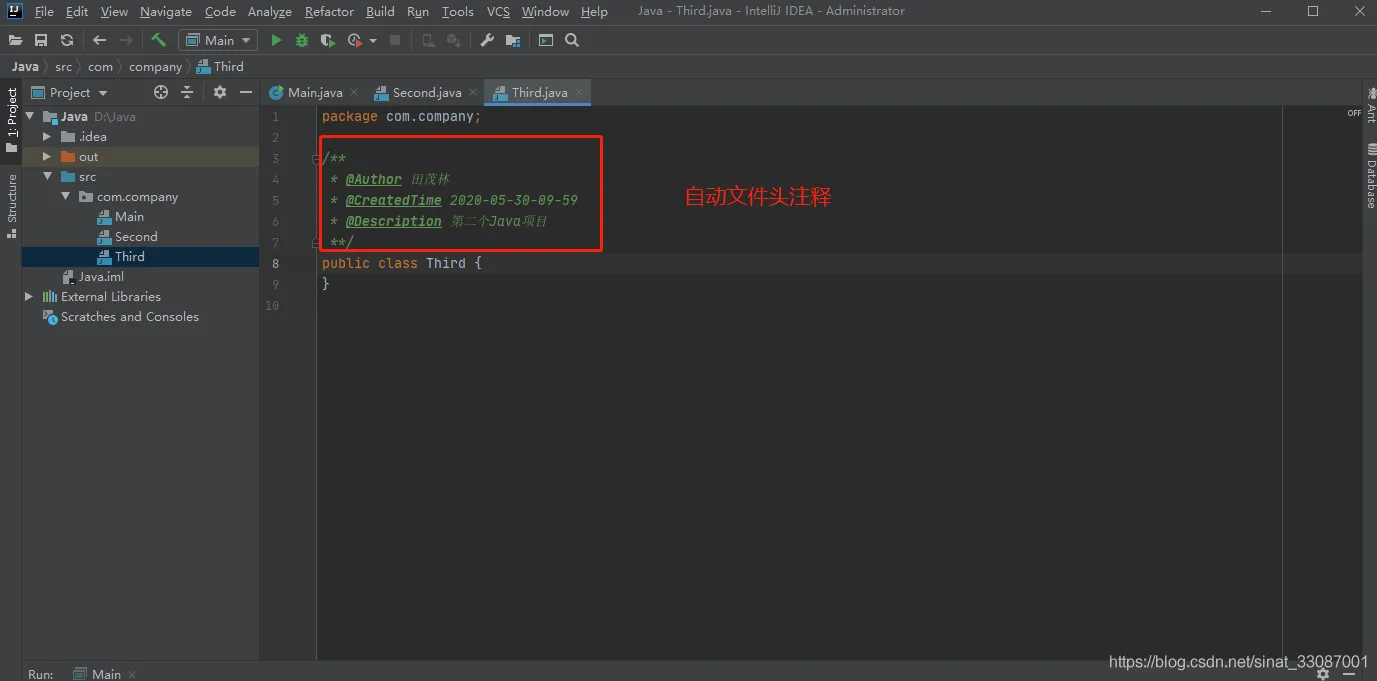Start Debug with the bug icon
The height and width of the screenshot is (681, 1377).
tap(302, 40)
